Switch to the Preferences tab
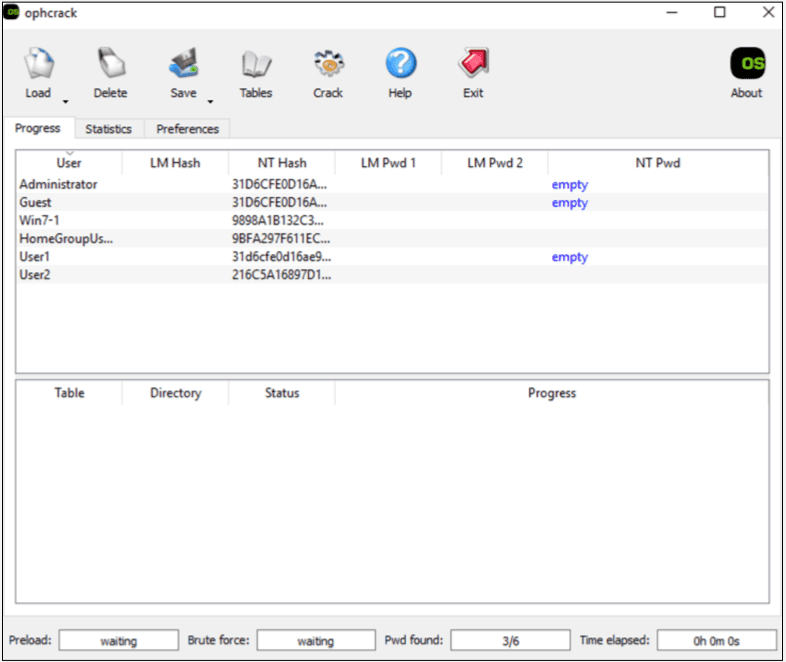The height and width of the screenshot is (662, 786). [x=187, y=129]
